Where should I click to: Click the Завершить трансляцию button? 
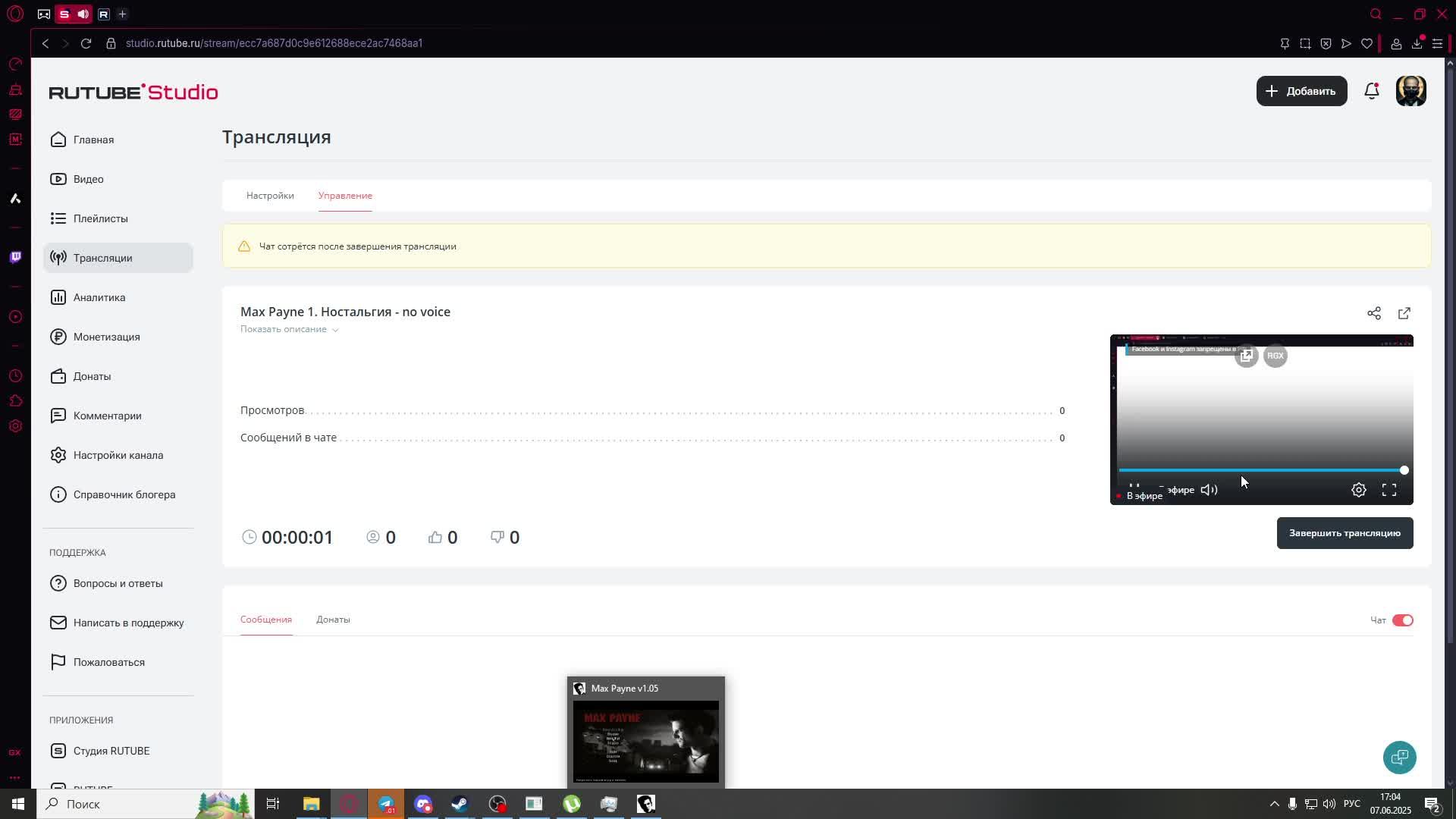pyautogui.click(x=1345, y=533)
